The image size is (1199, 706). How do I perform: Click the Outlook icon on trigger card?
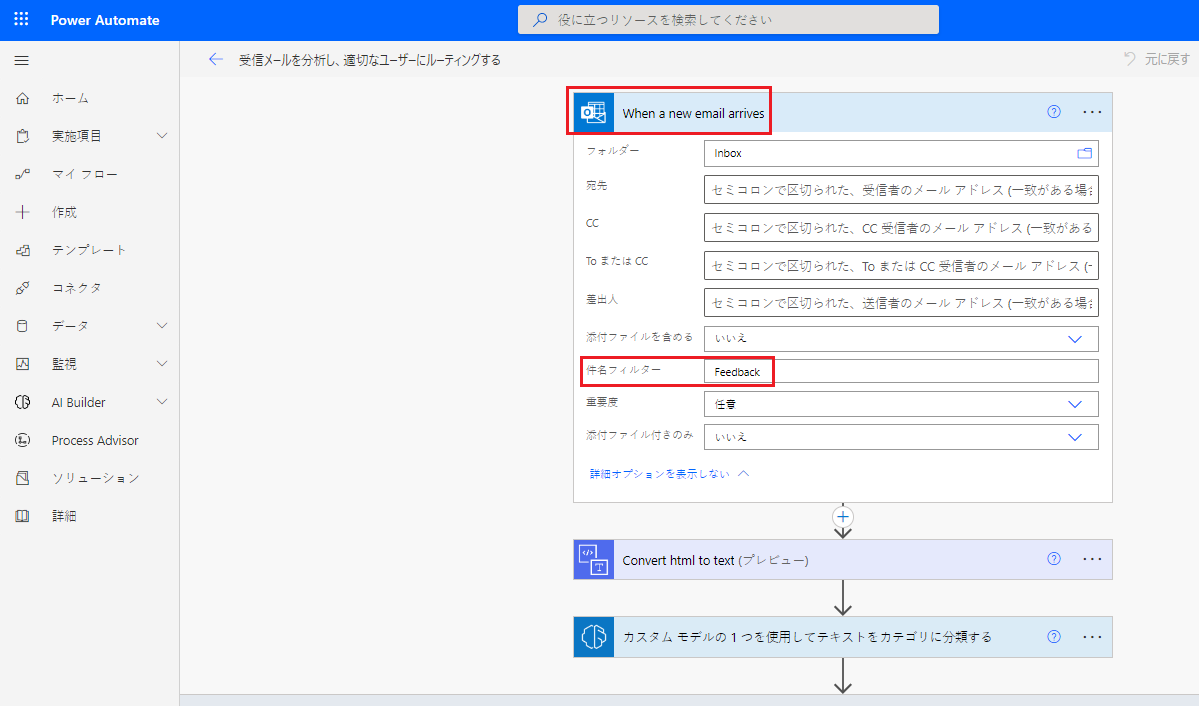point(593,112)
